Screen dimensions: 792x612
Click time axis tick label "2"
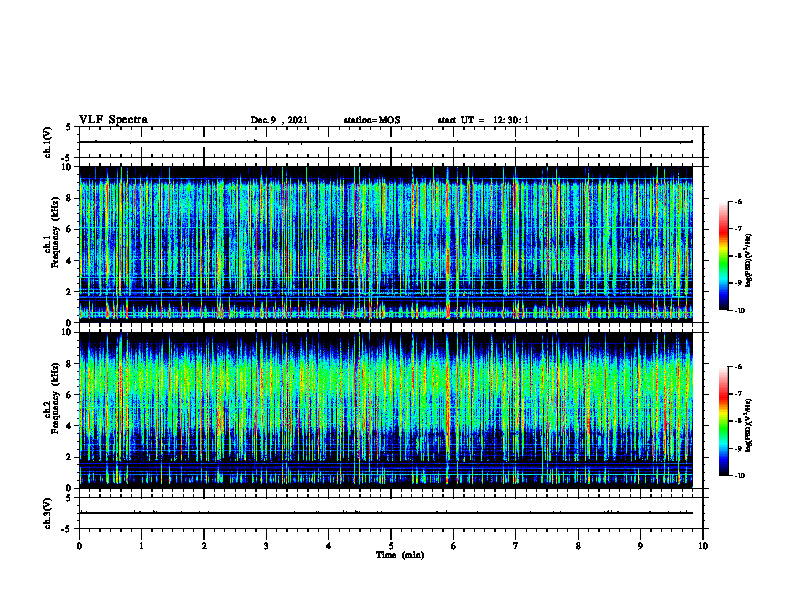(x=204, y=546)
